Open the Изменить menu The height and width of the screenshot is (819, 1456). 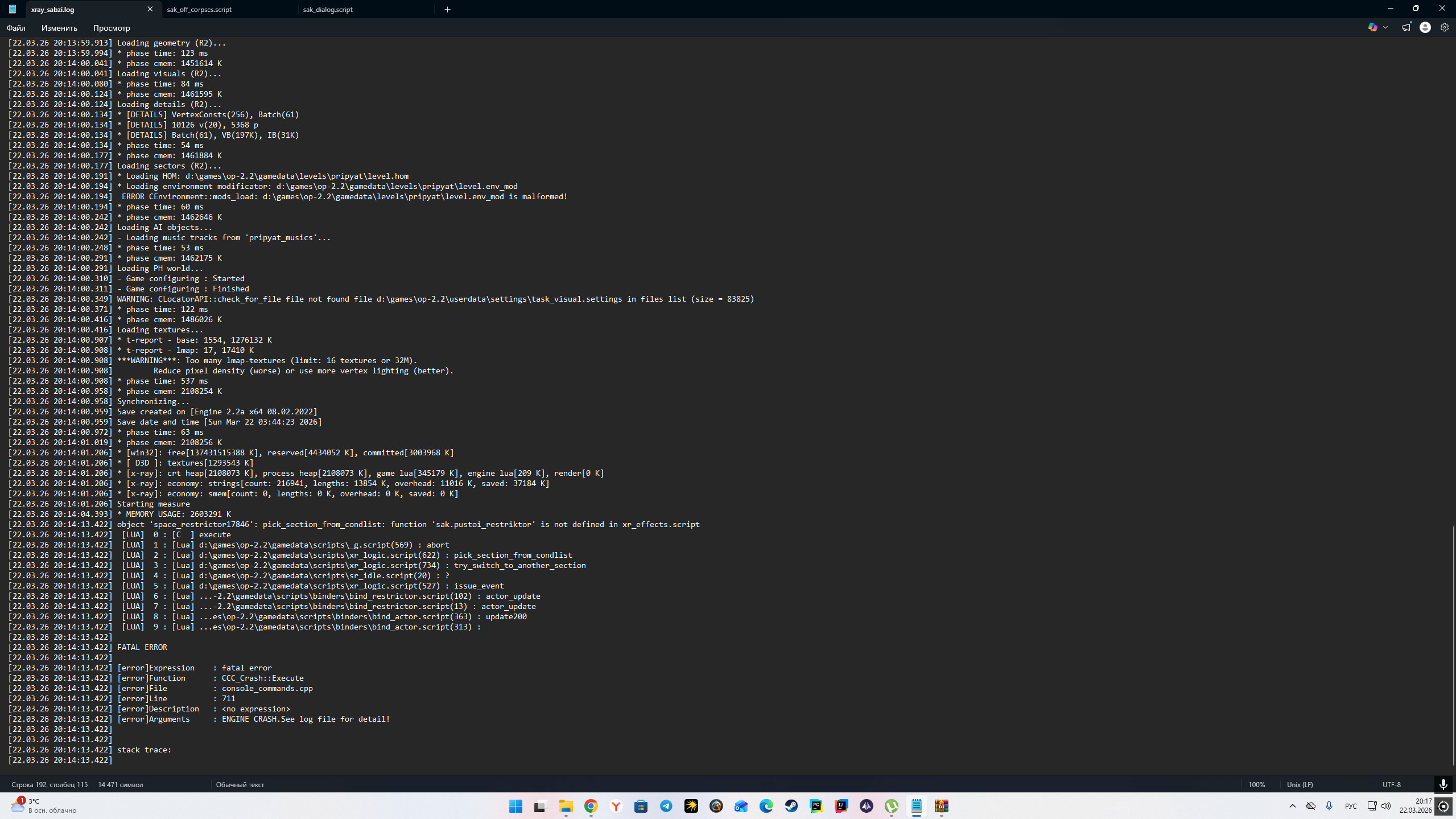pos(59,28)
